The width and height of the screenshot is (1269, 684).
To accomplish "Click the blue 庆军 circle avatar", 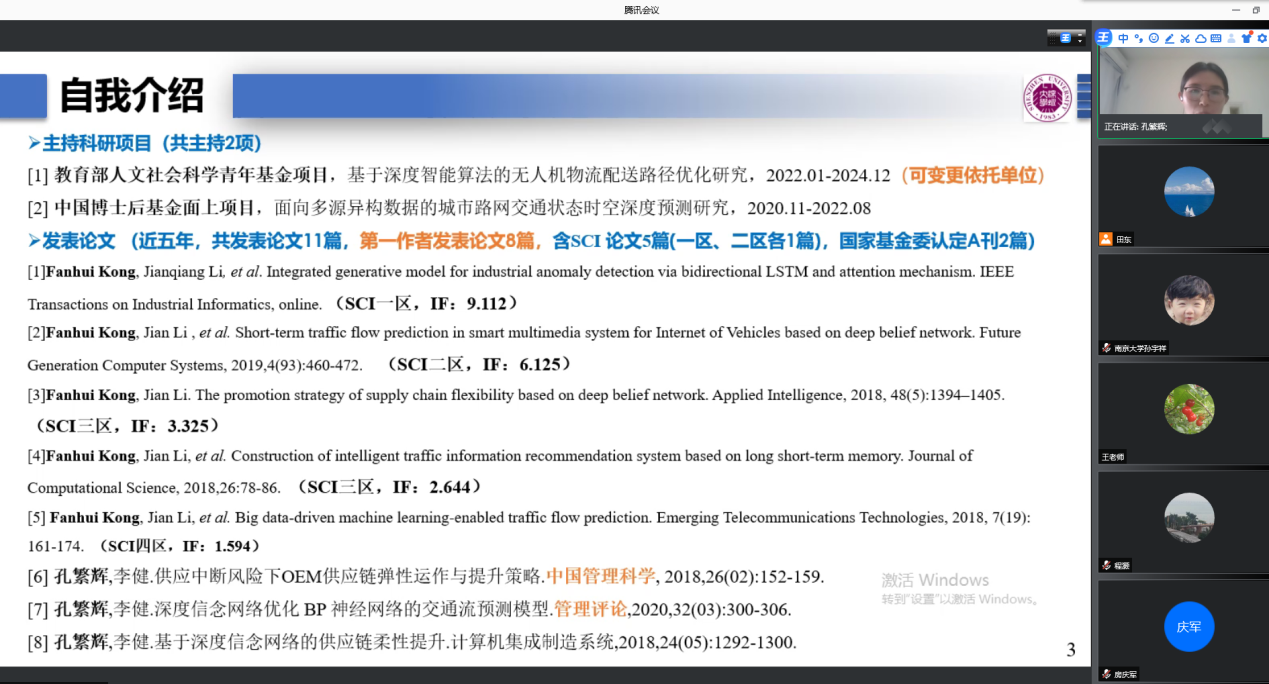I will (x=1189, y=626).
